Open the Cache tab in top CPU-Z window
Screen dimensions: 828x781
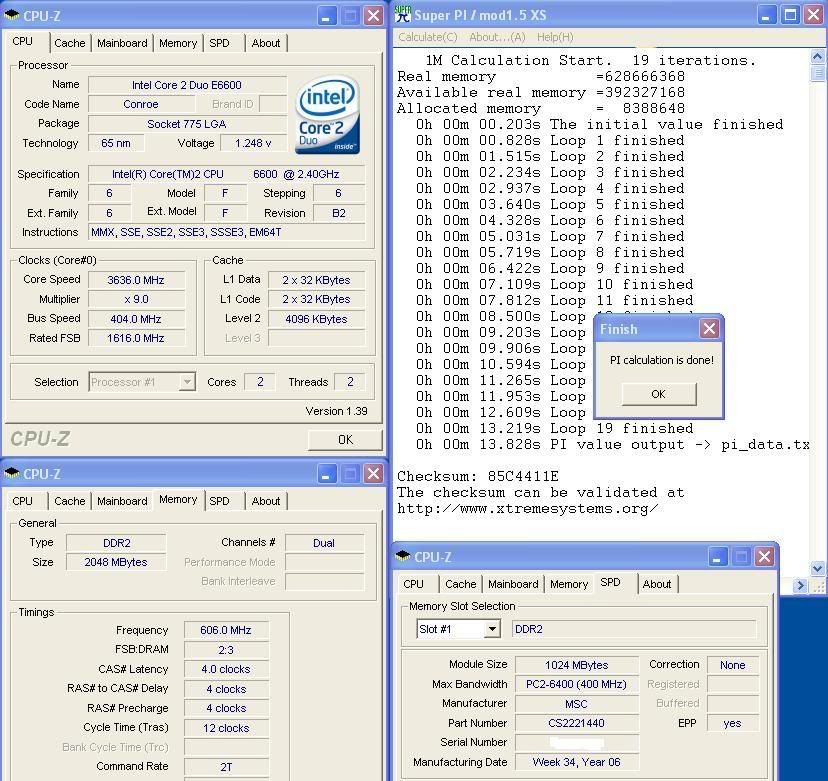coord(70,43)
